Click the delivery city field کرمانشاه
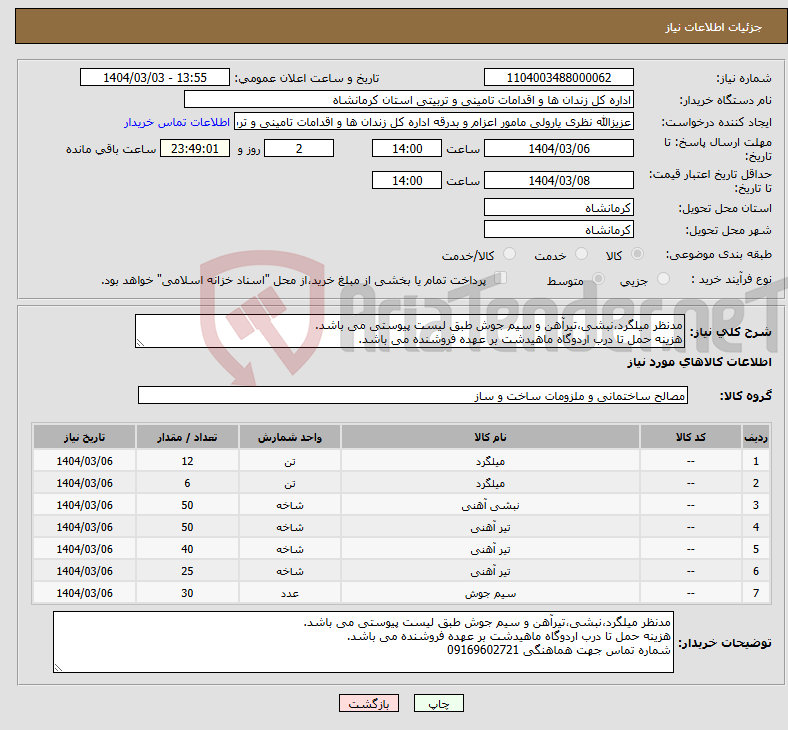Image resolution: width=788 pixels, height=730 pixels. click(558, 229)
